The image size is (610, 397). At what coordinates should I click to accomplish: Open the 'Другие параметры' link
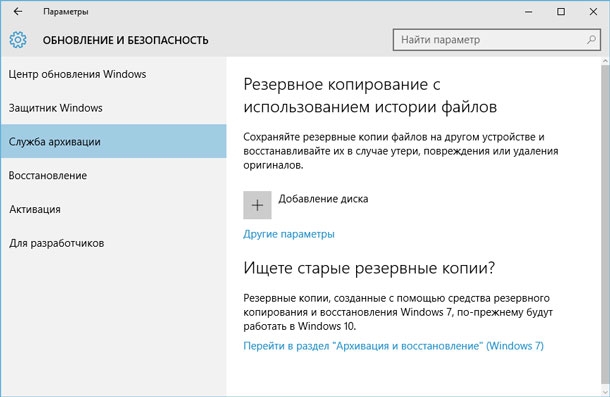tap(289, 234)
